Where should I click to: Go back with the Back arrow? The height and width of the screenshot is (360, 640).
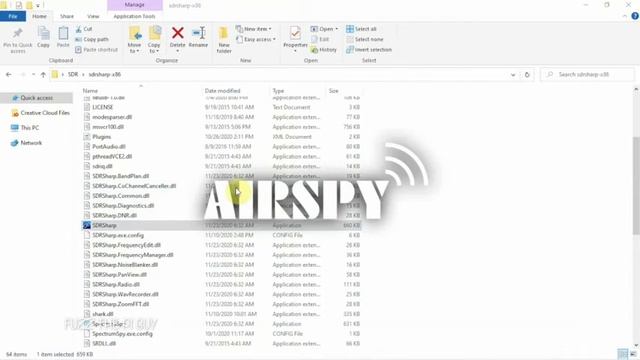pyautogui.click(x=9, y=75)
